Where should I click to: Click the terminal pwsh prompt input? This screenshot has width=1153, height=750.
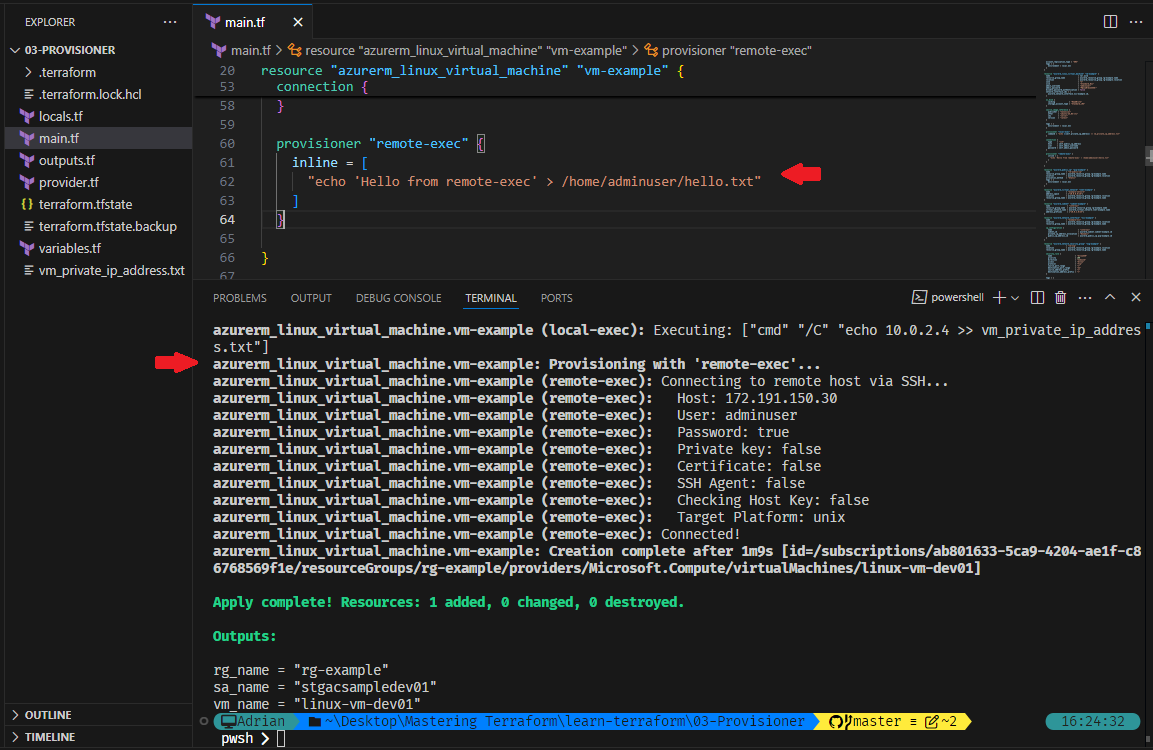280,738
